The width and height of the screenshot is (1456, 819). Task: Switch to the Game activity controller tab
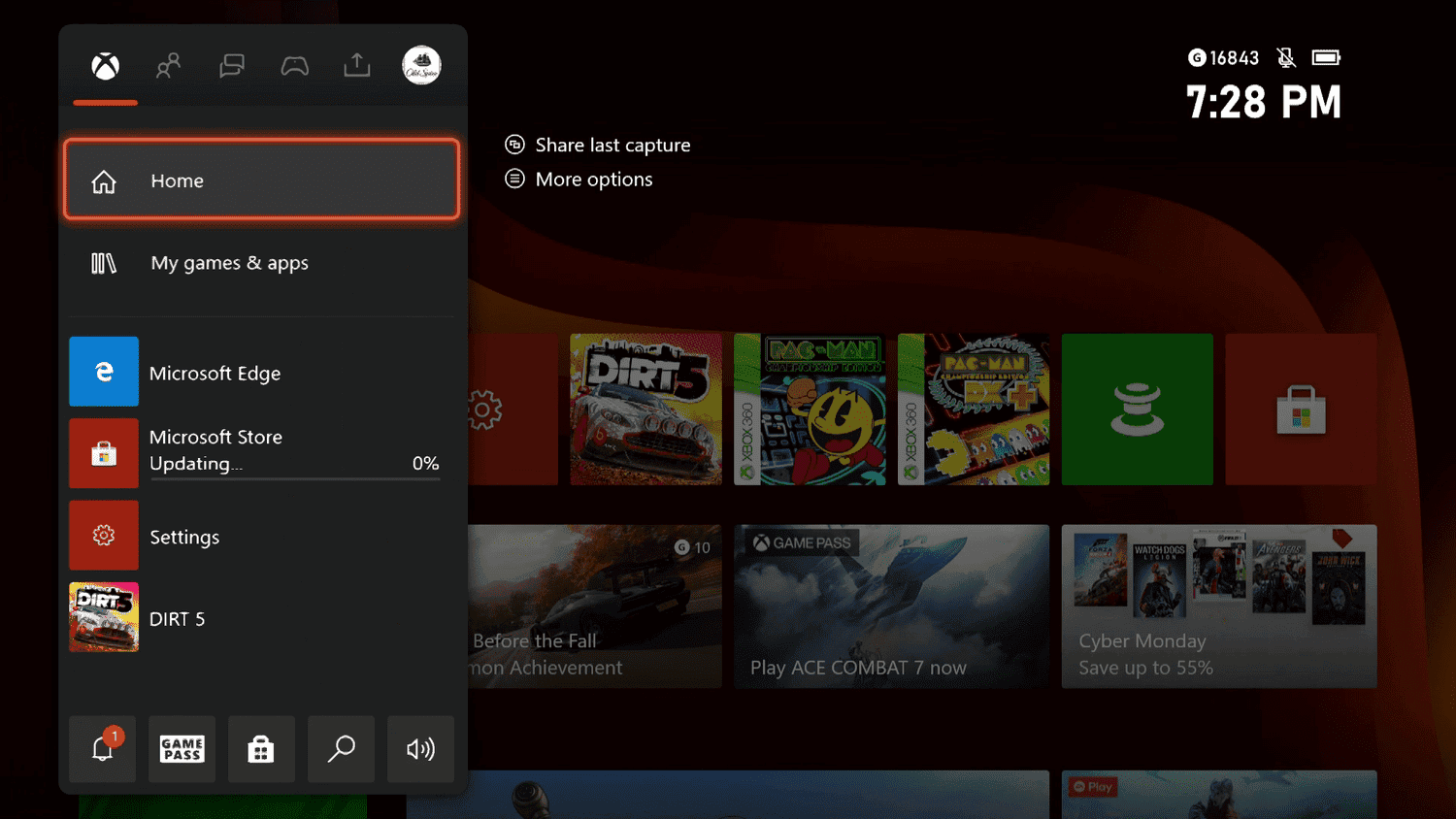point(295,66)
